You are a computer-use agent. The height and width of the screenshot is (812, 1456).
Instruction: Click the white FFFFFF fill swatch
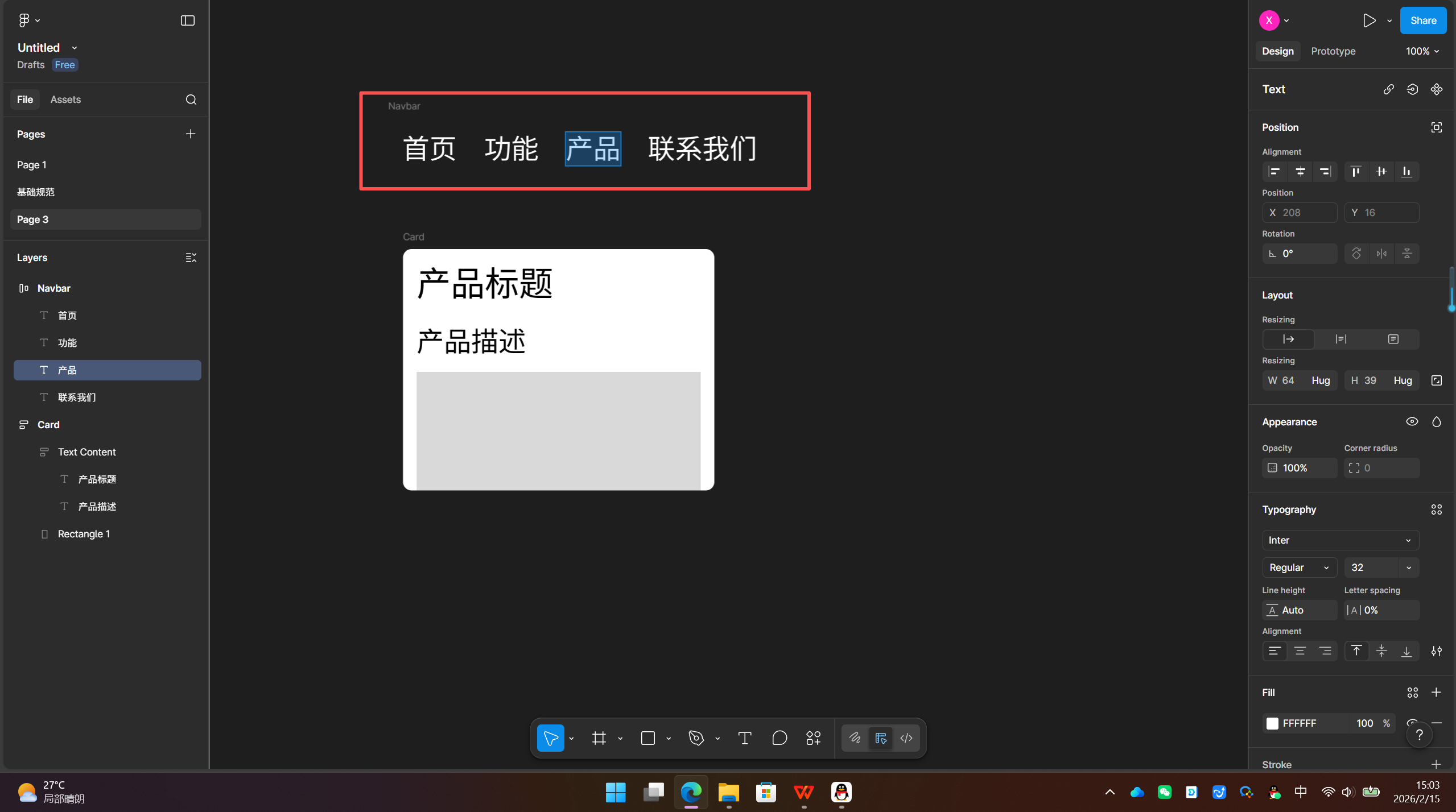[x=1273, y=723]
